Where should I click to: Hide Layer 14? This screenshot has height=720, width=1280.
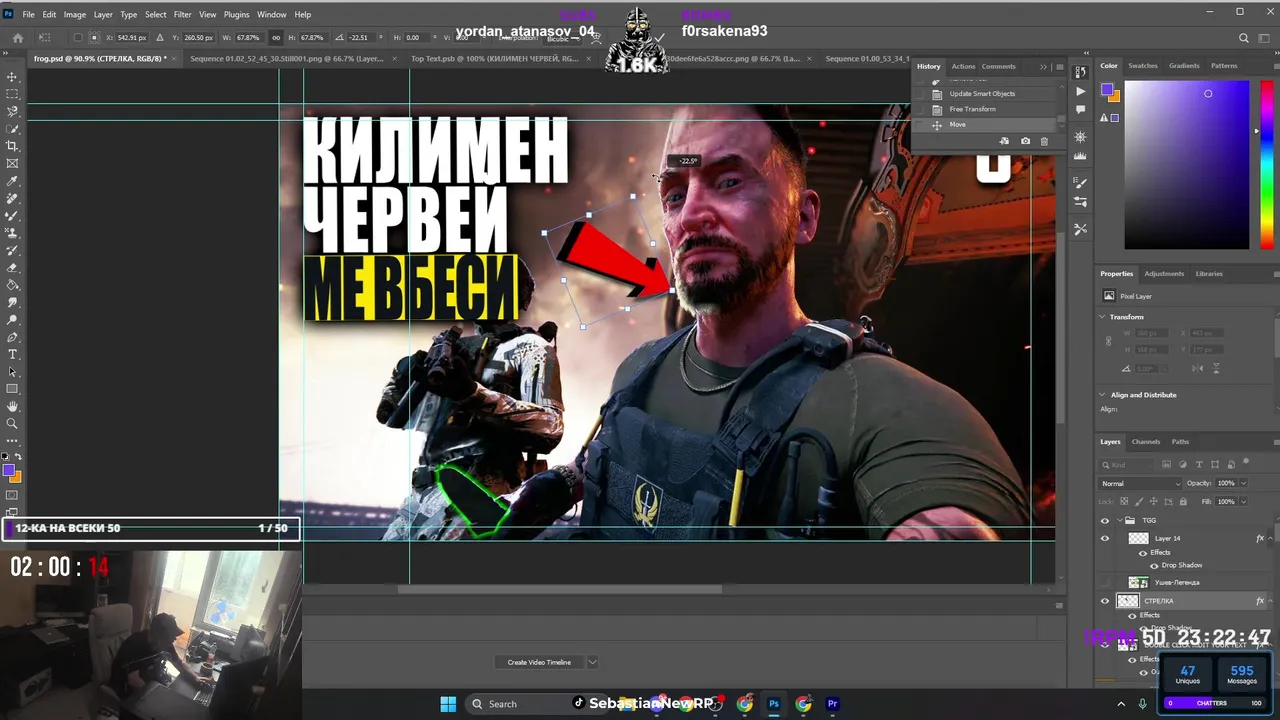pos(1105,538)
